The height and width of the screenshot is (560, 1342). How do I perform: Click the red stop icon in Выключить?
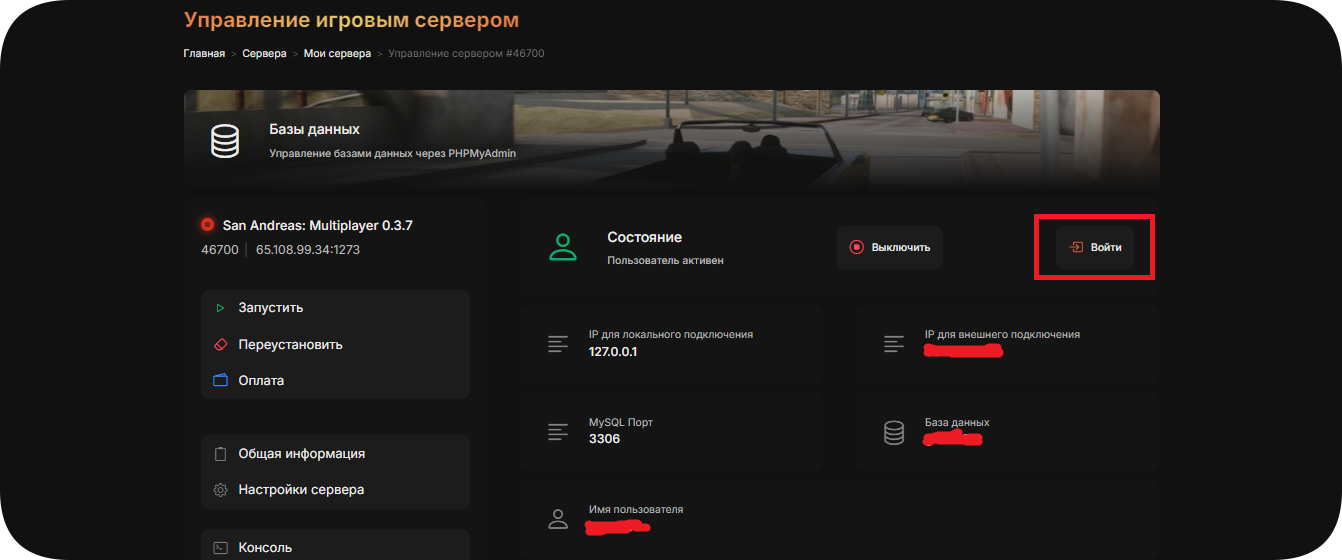pyautogui.click(x=856, y=247)
